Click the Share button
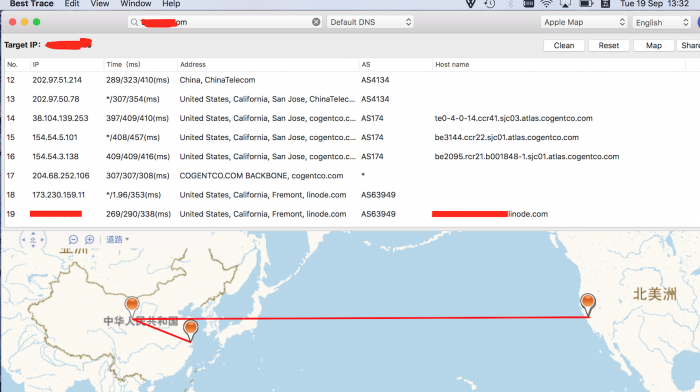Image resolution: width=700 pixels, height=392 pixels. click(x=689, y=46)
